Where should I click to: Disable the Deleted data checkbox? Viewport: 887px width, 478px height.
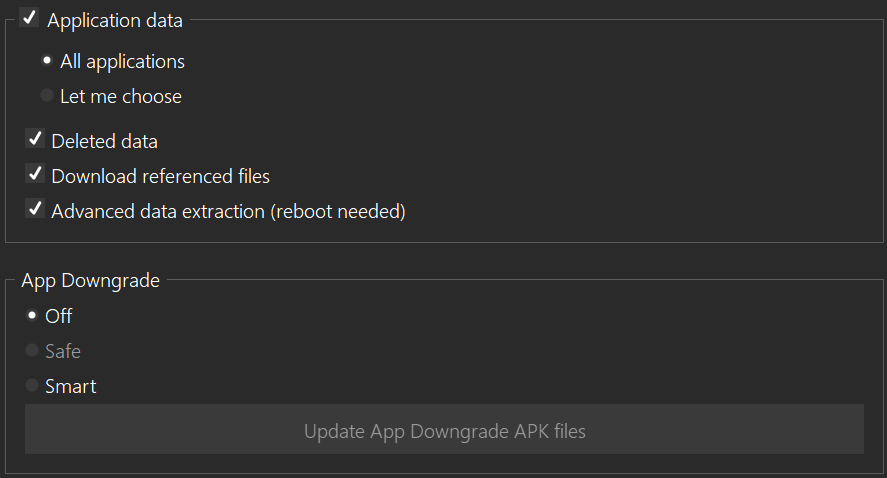coord(35,140)
